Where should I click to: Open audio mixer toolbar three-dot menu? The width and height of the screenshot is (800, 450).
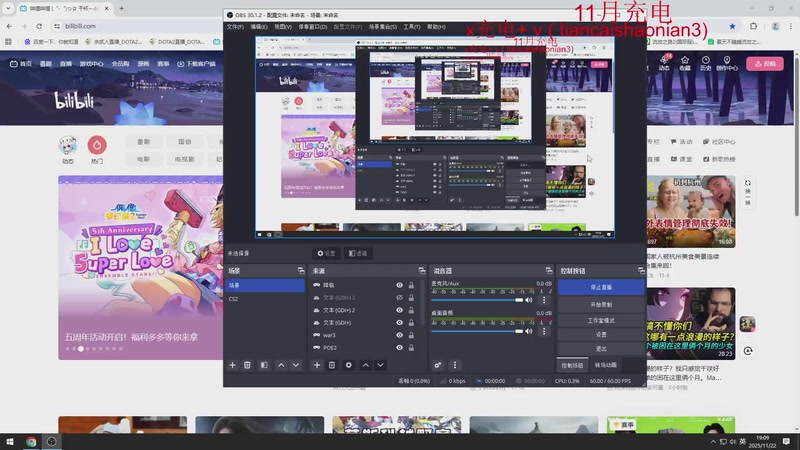tap(455, 365)
